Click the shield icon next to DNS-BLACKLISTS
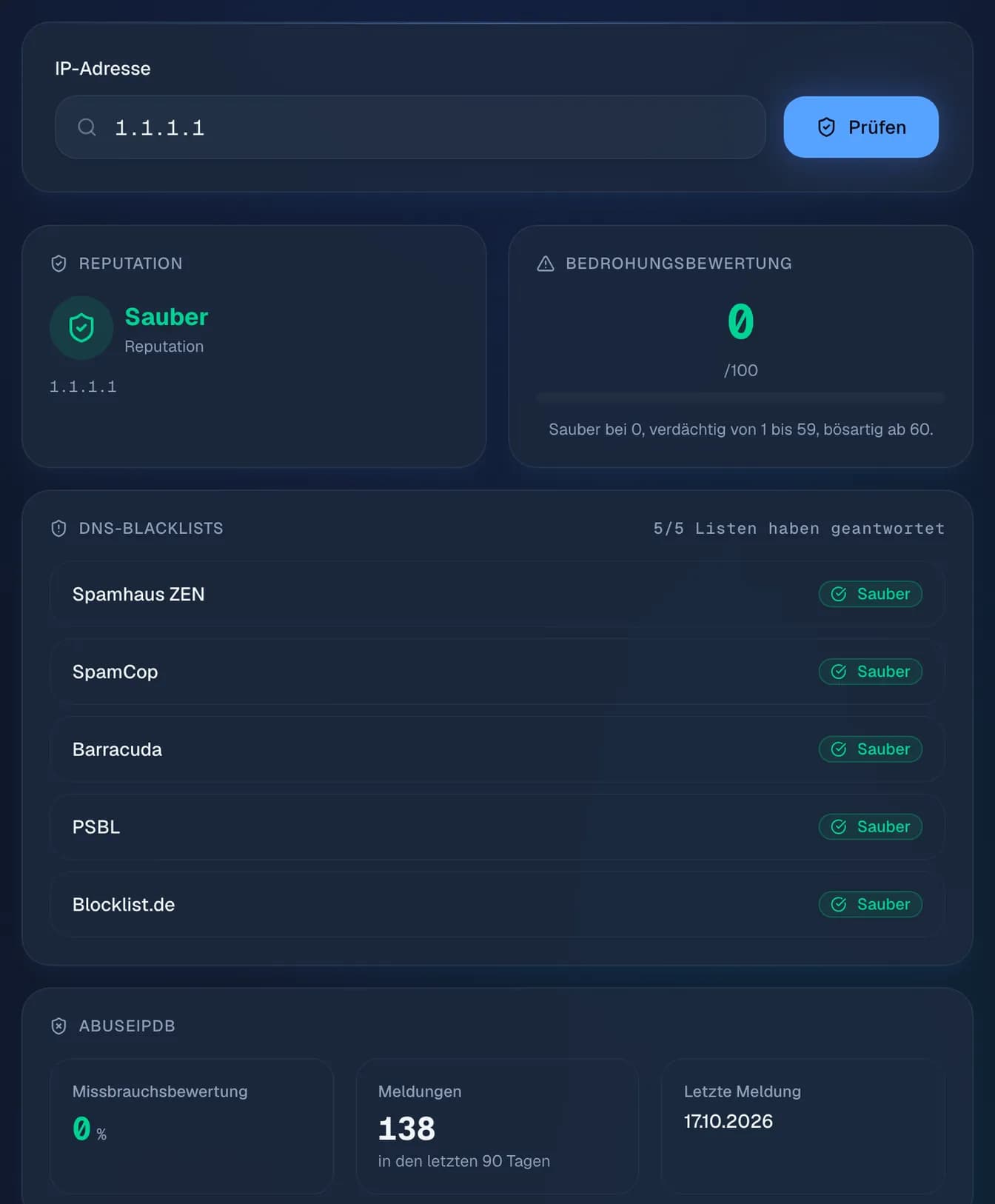995x1204 pixels. point(58,529)
